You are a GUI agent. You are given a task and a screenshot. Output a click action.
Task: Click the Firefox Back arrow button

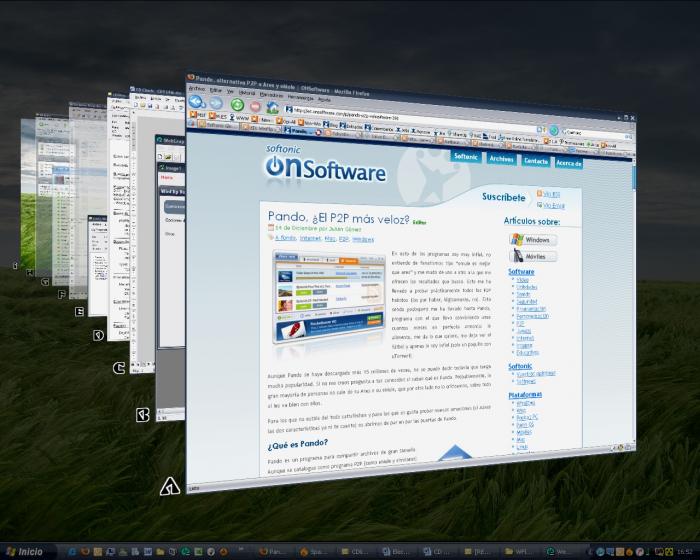pyautogui.click(x=197, y=101)
